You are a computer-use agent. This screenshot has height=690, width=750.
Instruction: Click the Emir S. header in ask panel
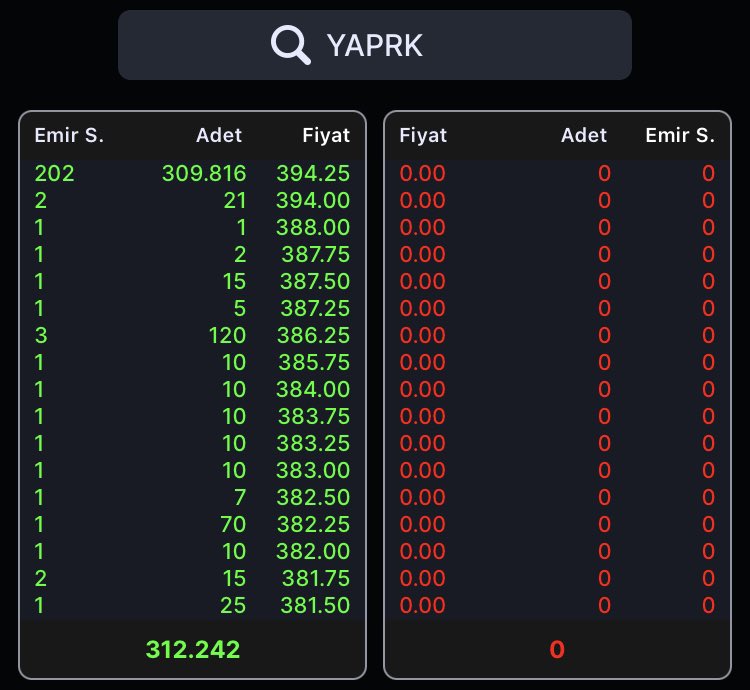[680, 135]
